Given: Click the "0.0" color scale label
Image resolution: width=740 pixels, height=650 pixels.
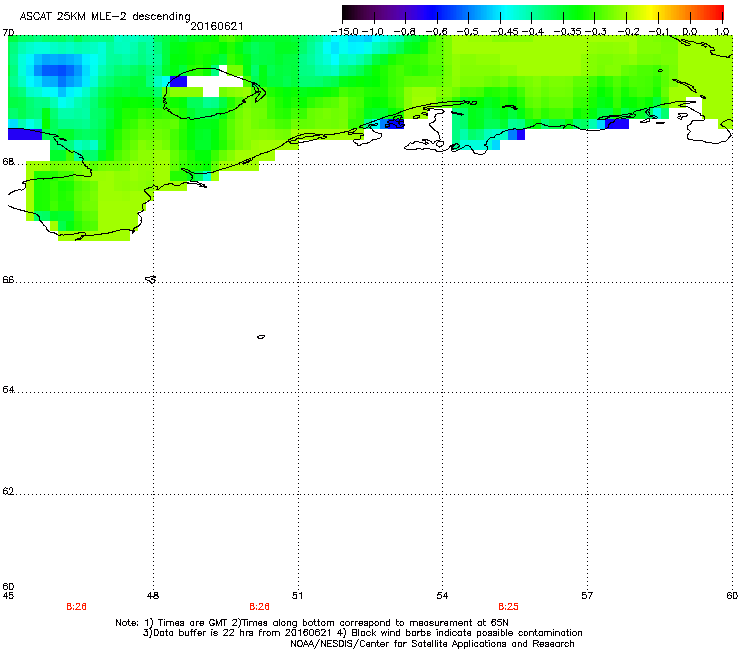Looking at the screenshot, I should [x=690, y=32].
